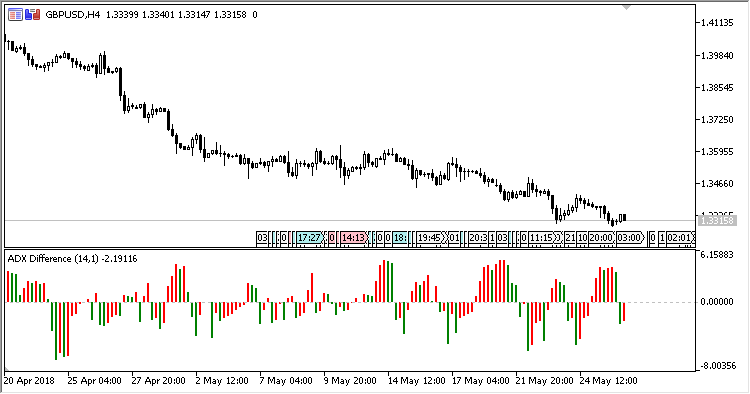
Task: Click the 0.00000 indicator scale value
Action: 717,302
